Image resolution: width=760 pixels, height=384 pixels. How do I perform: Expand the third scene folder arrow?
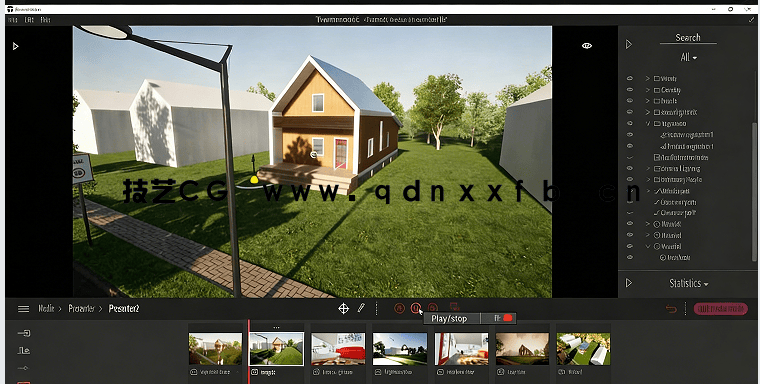pos(648,101)
